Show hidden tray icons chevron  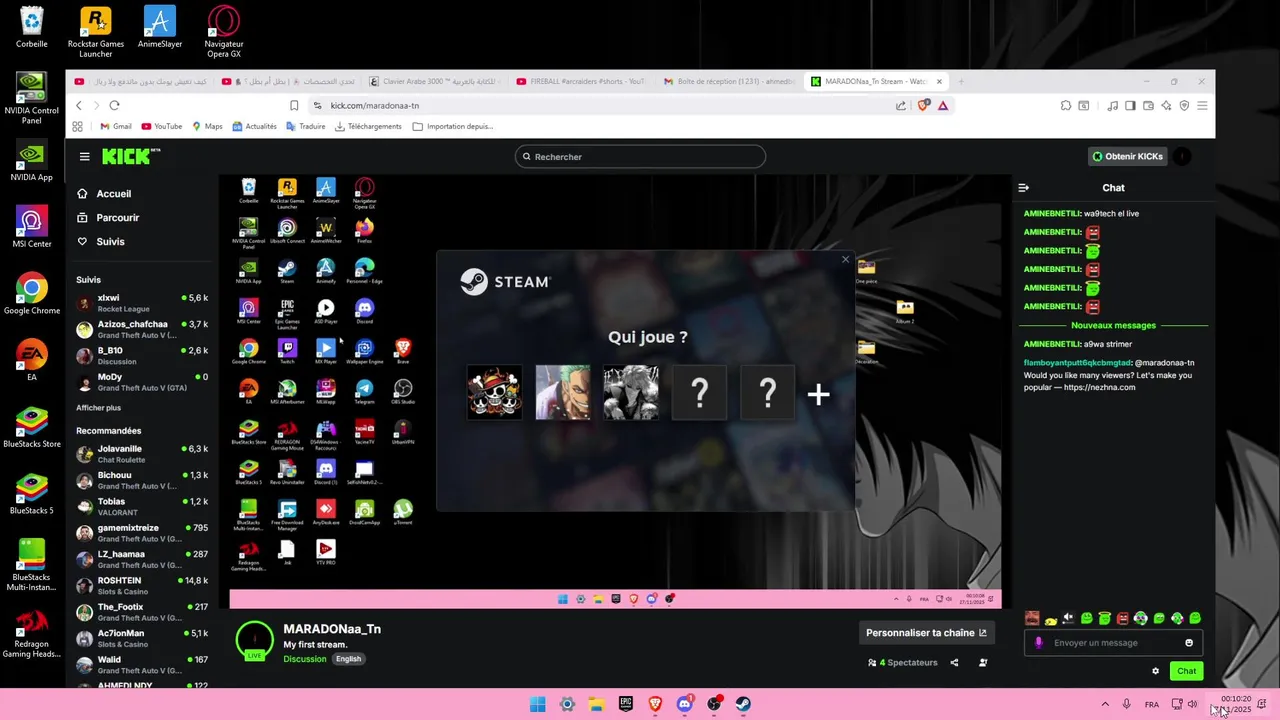1105,704
